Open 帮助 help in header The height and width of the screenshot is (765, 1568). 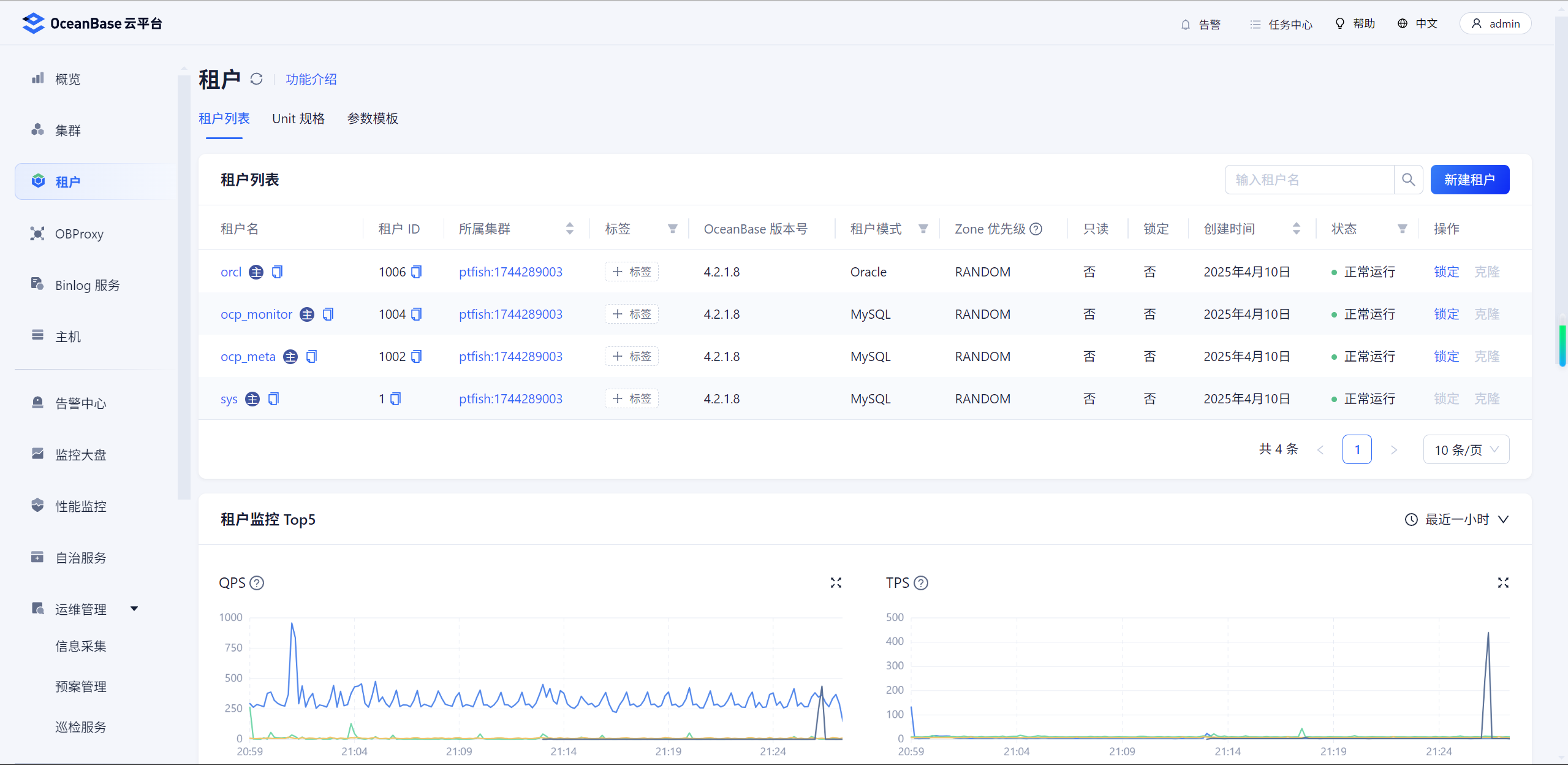coord(1355,24)
